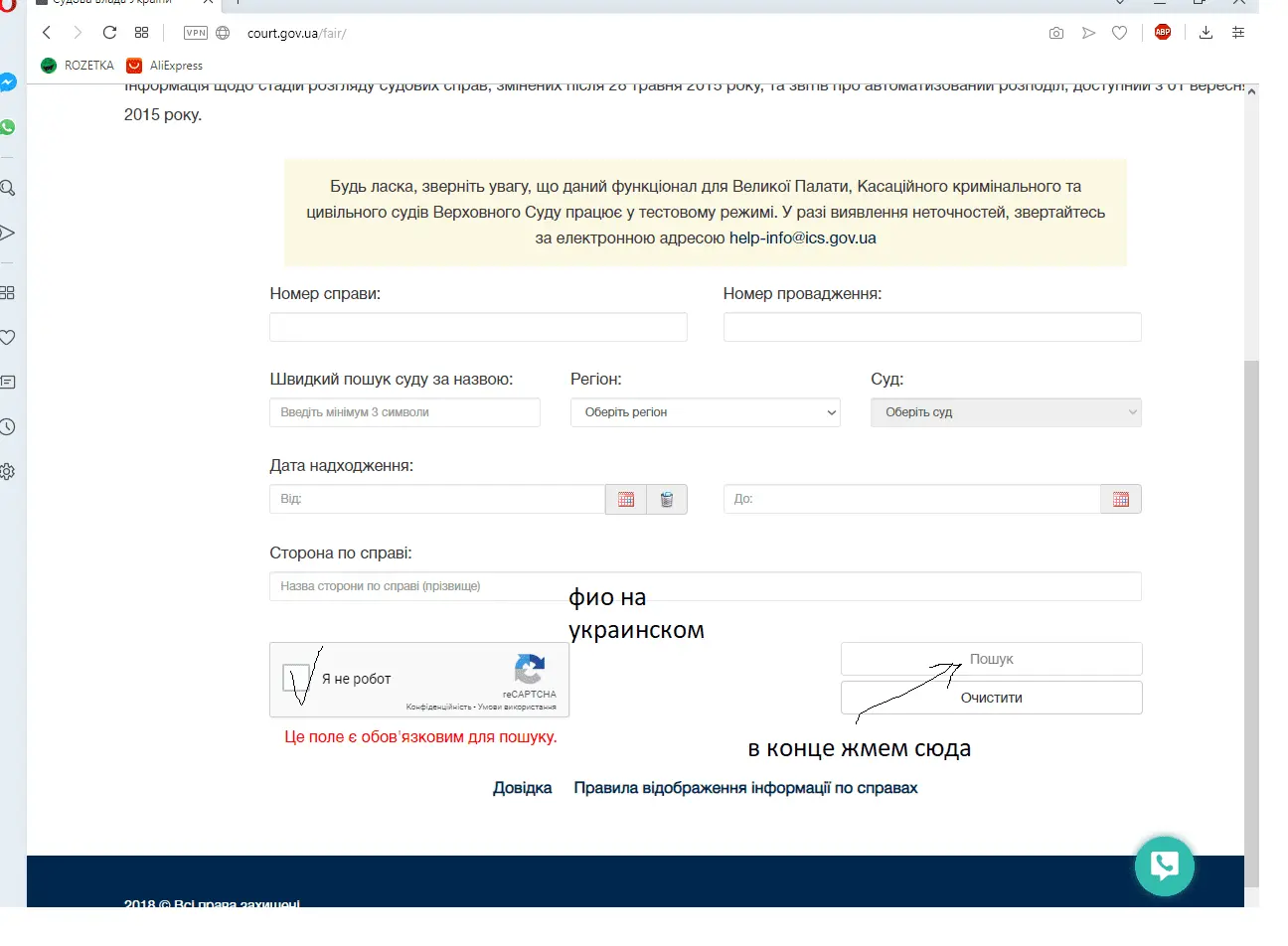This screenshot has height=946, width=1288.
Task: Open calendar picker for 'Від' date
Action: pyautogui.click(x=626, y=499)
